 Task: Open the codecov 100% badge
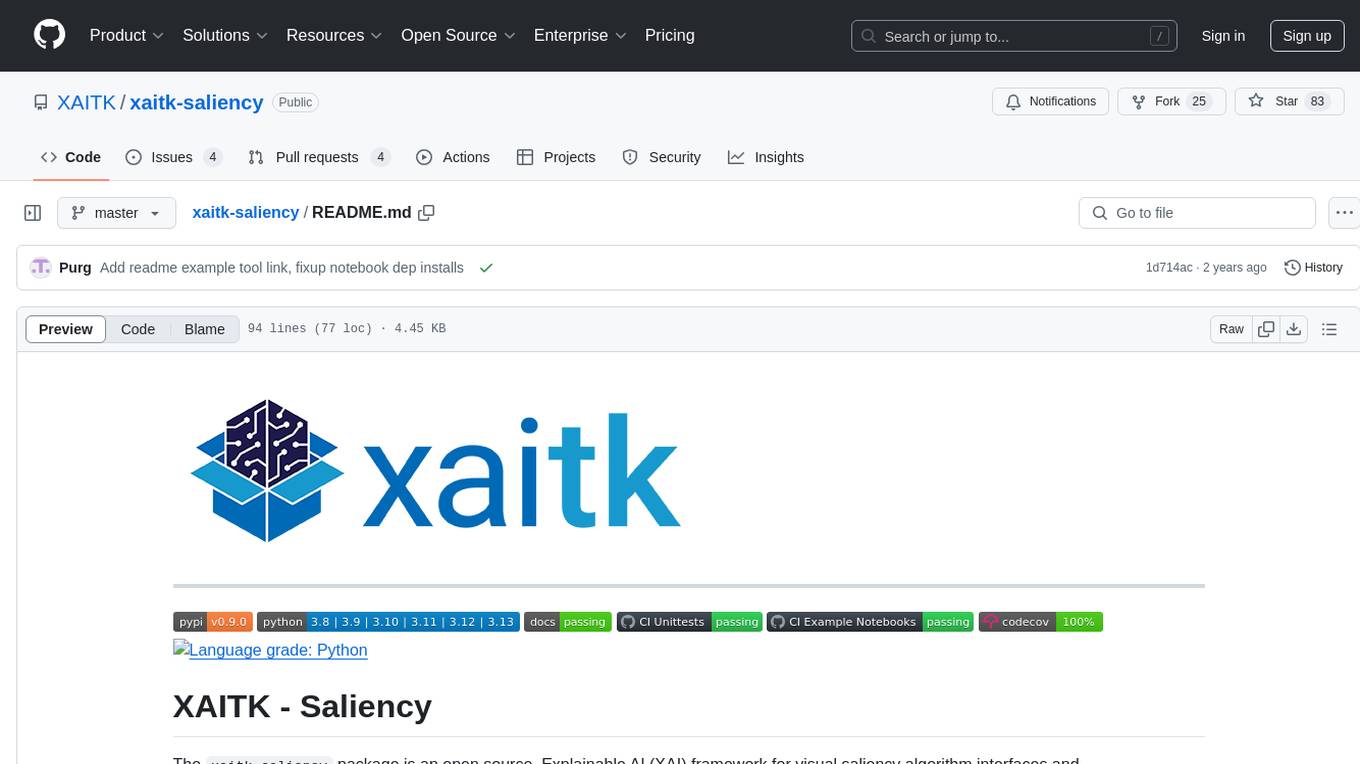coord(1041,622)
